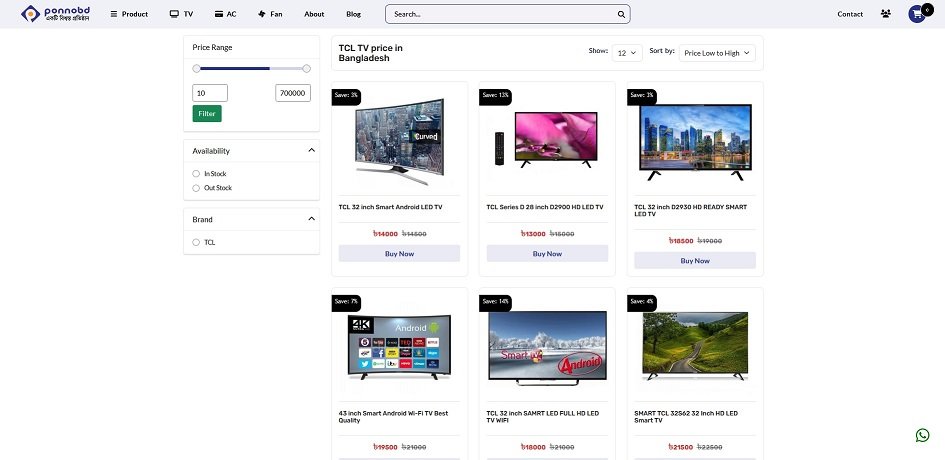945x460 pixels.
Task: Buy Now for the ৳14000 TCL TV
Action: pos(400,254)
